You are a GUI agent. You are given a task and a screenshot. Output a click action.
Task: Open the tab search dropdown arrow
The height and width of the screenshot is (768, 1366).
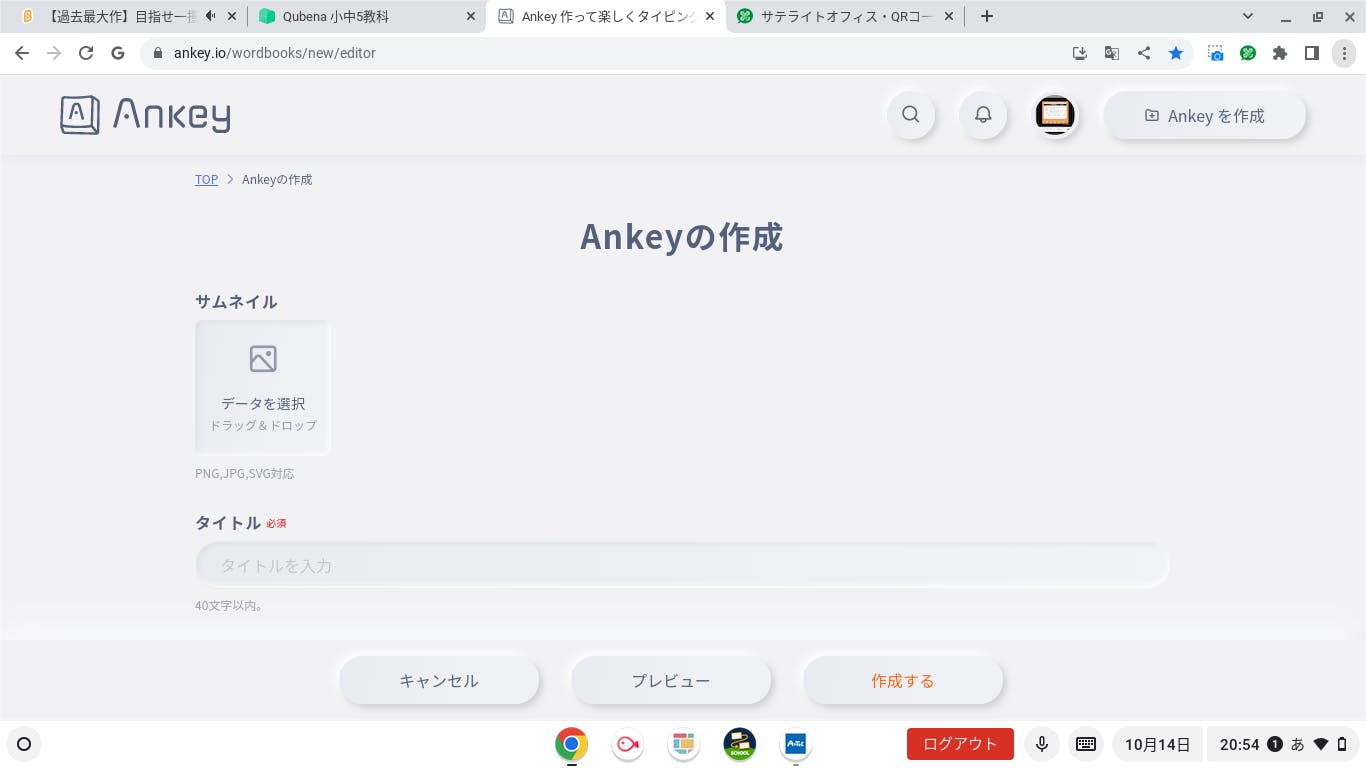(1248, 16)
